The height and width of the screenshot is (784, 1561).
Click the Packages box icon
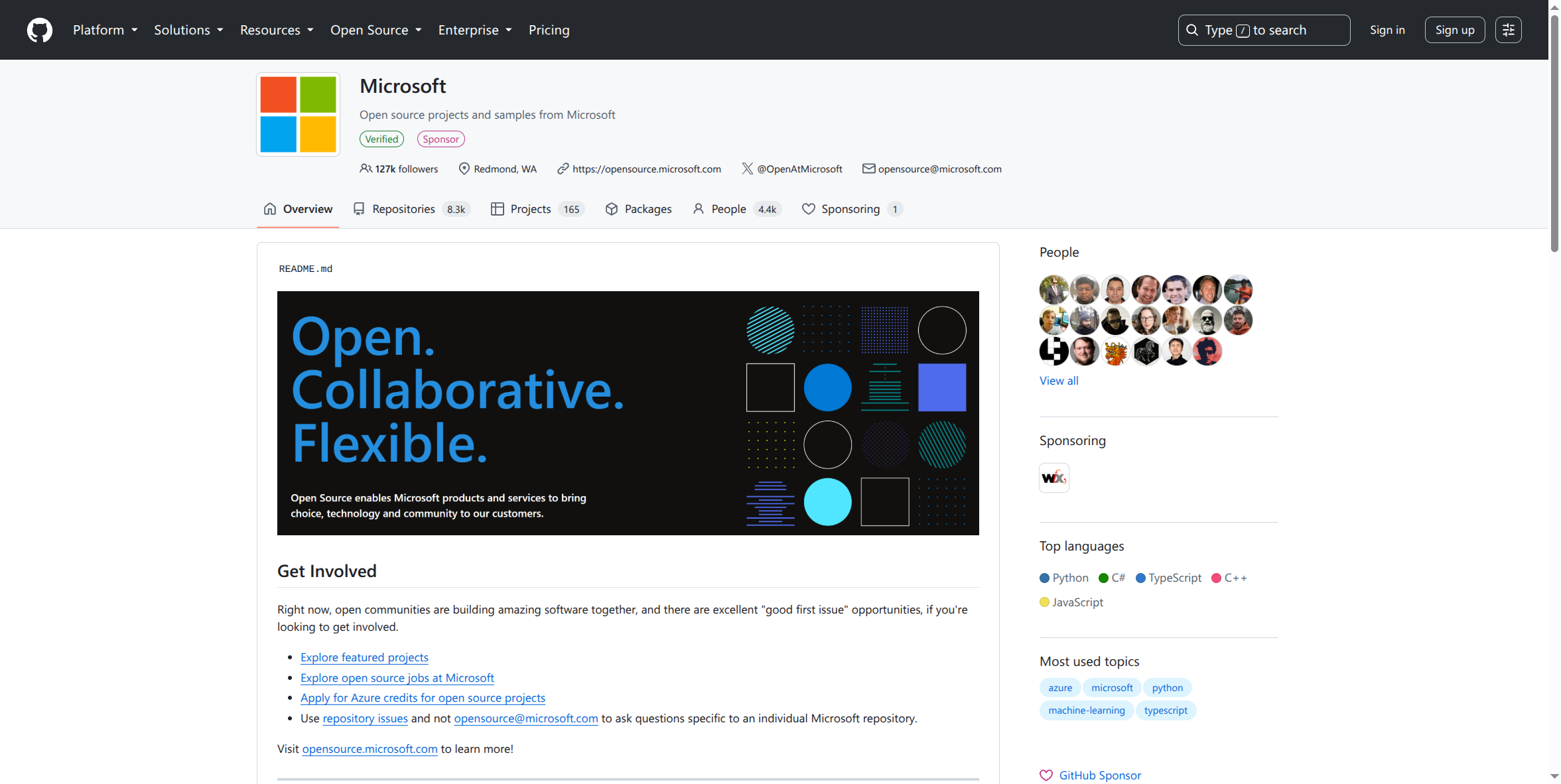pyautogui.click(x=612, y=209)
